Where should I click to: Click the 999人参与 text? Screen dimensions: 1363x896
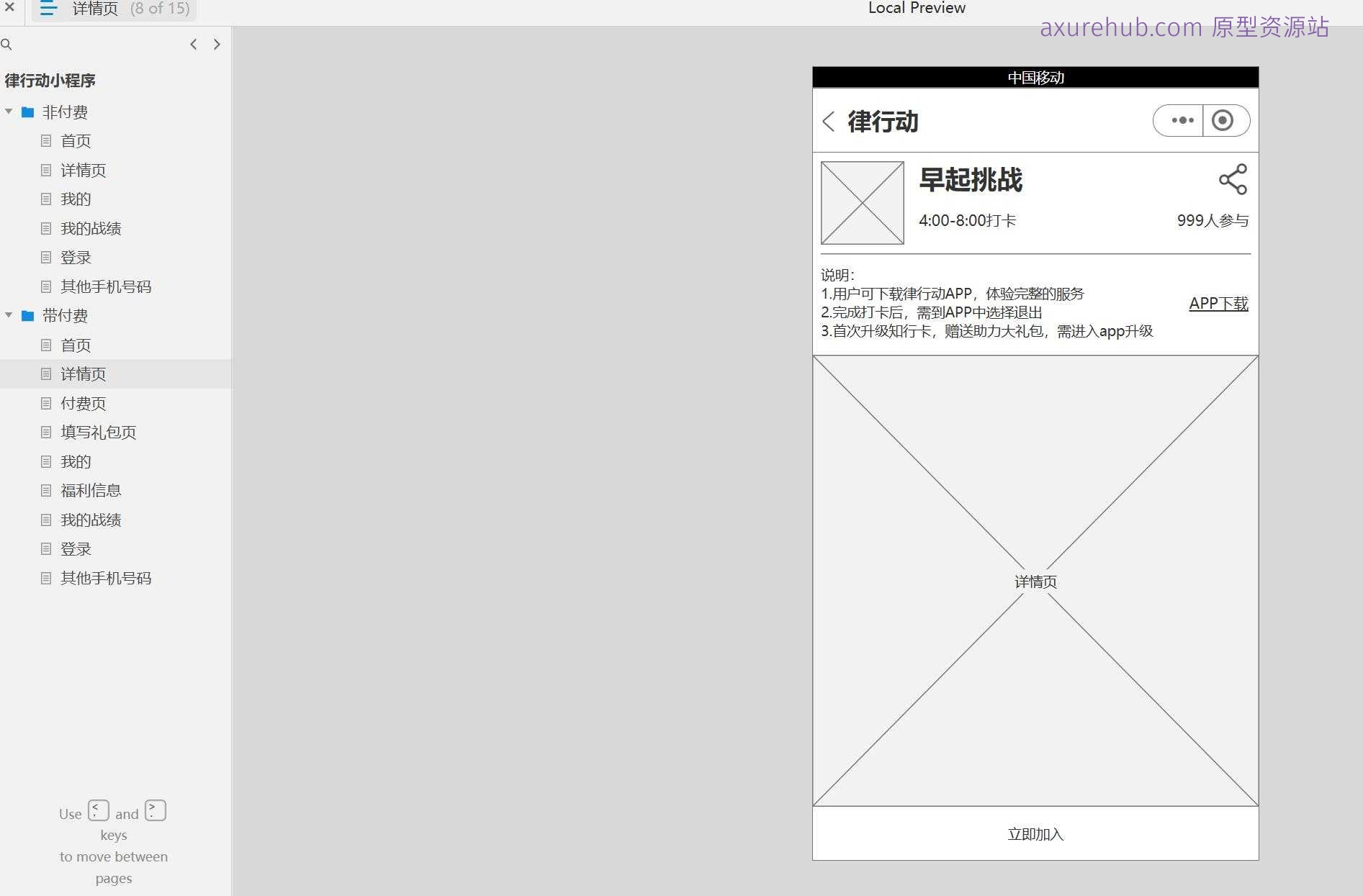(1213, 221)
